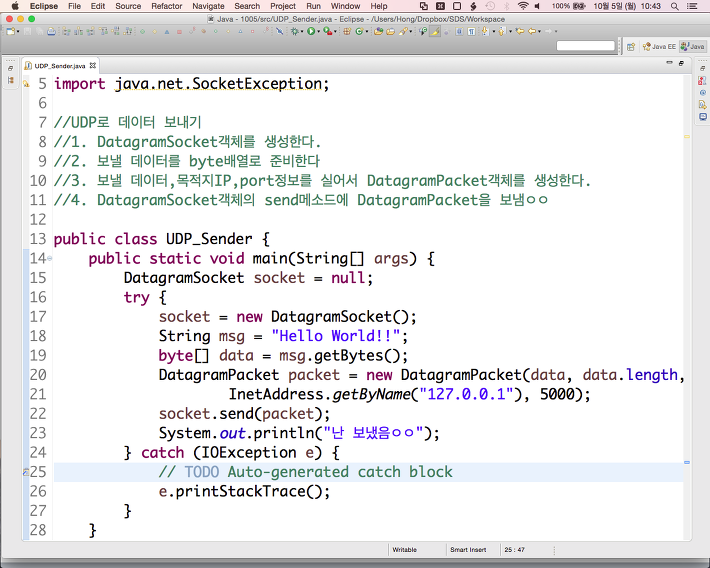Screen dimensions: 710x568
Task: Click the Wi-Fi status icon
Action: [x=523, y=6]
